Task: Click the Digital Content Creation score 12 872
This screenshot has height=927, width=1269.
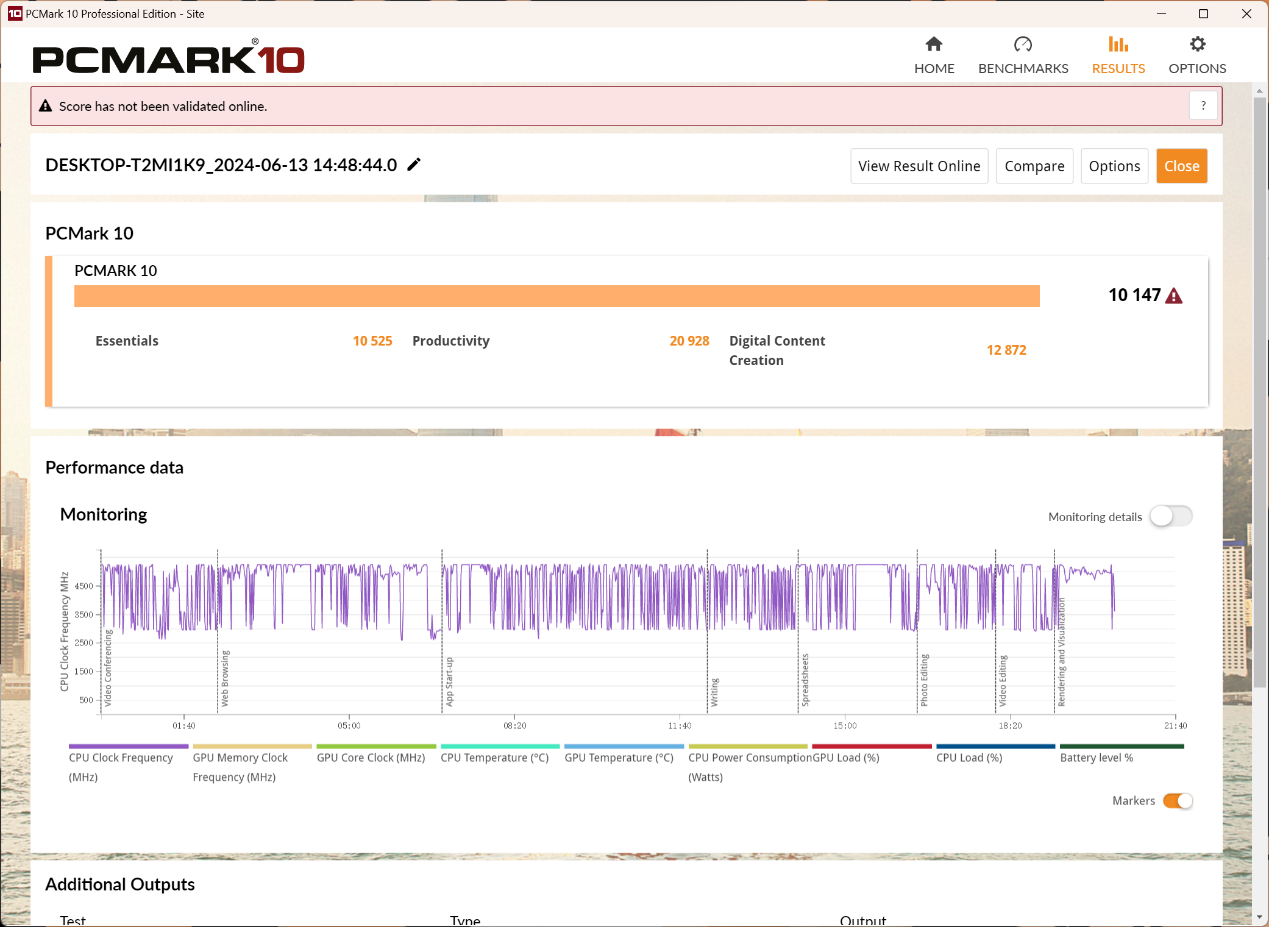Action: pyautogui.click(x=1006, y=350)
